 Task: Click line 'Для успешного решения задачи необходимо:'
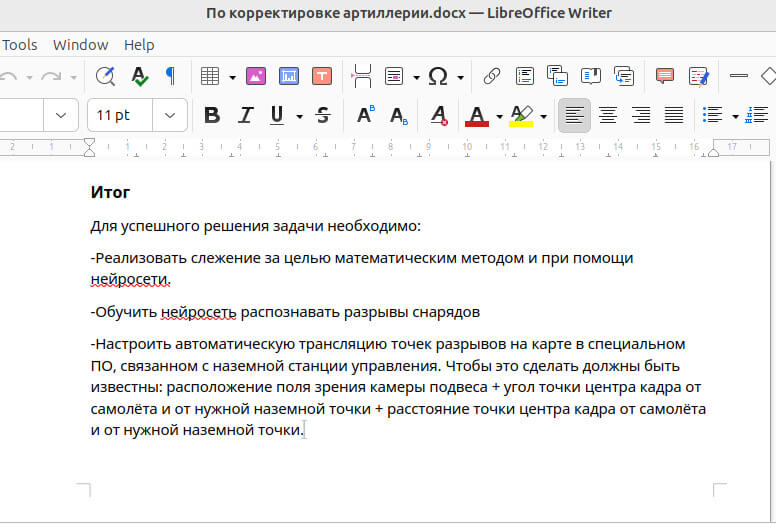pyautogui.click(x=255, y=227)
